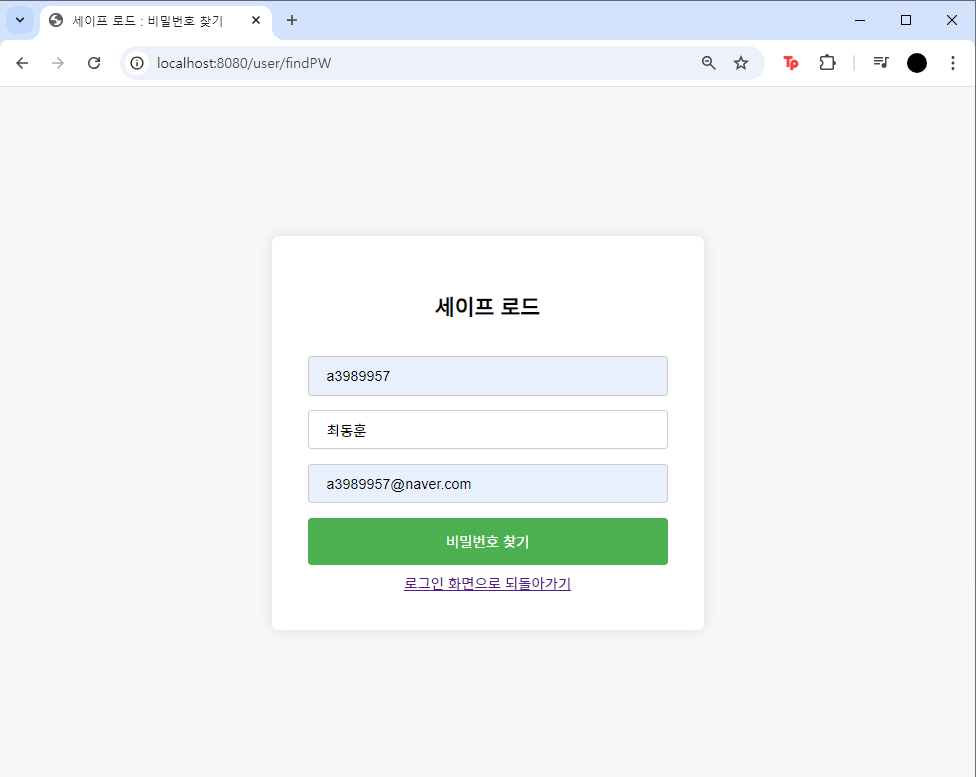This screenshot has width=976, height=777.
Task: Click the browser forward arrow
Action: pos(58,63)
